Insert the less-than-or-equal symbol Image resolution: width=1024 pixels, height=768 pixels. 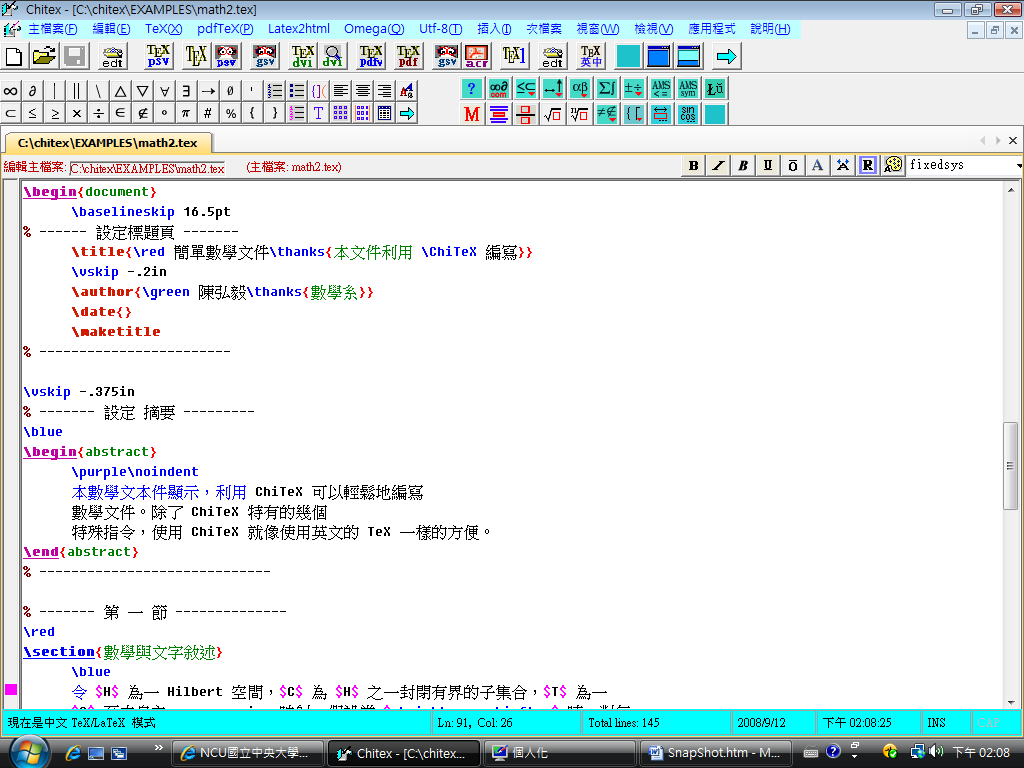[32, 113]
